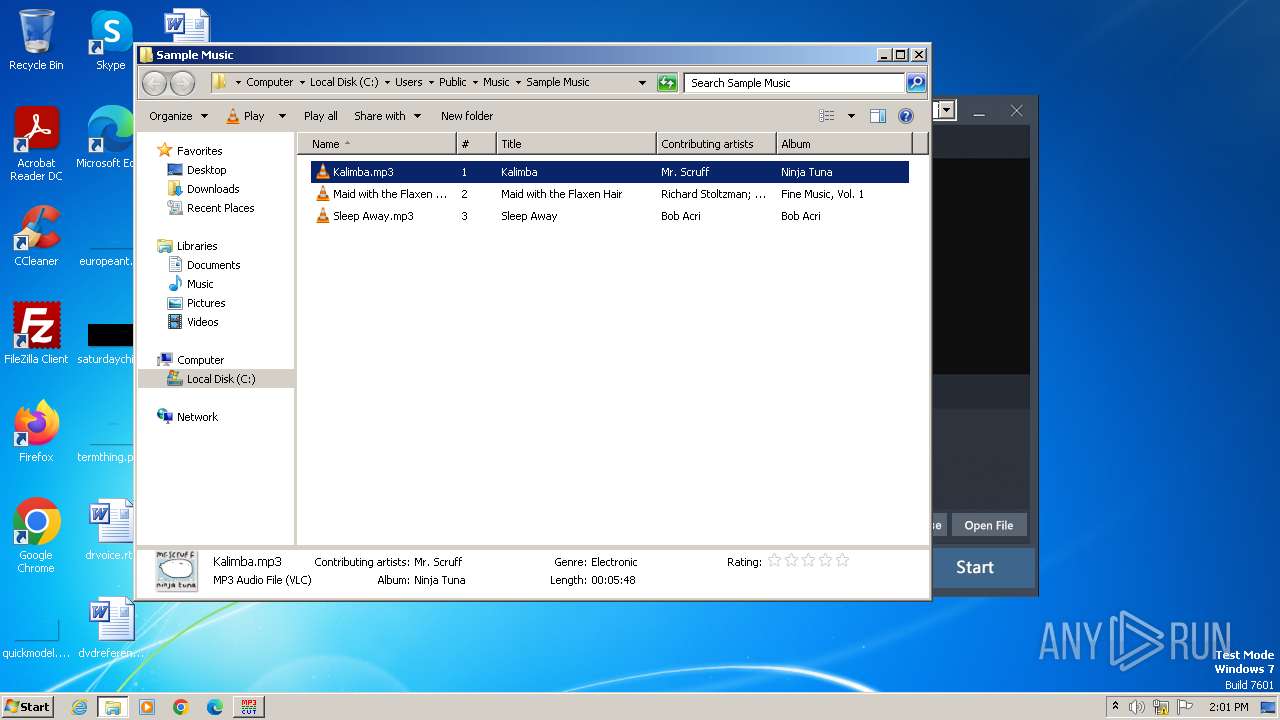Show hidden tray icons arrow
This screenshot has width=1280, height=720.
[1115, 707]
